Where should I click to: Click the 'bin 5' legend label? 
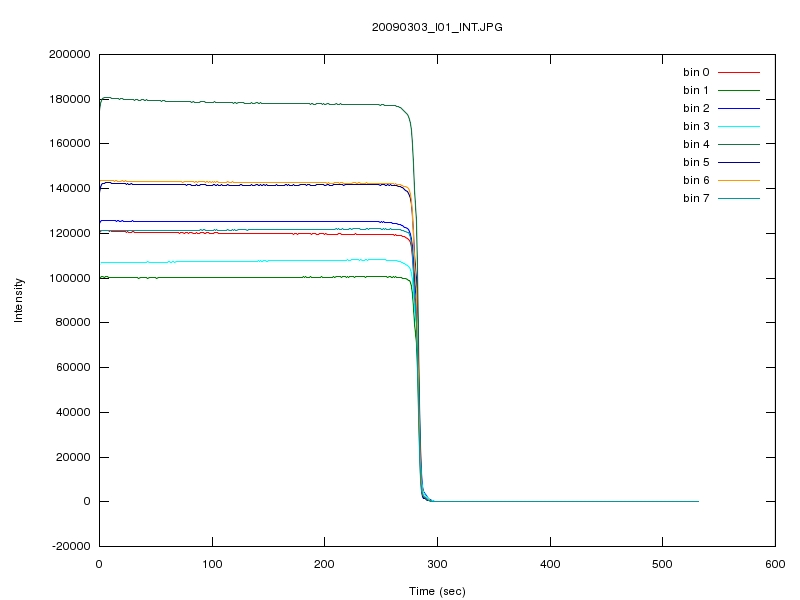click(x=696, y=162)
